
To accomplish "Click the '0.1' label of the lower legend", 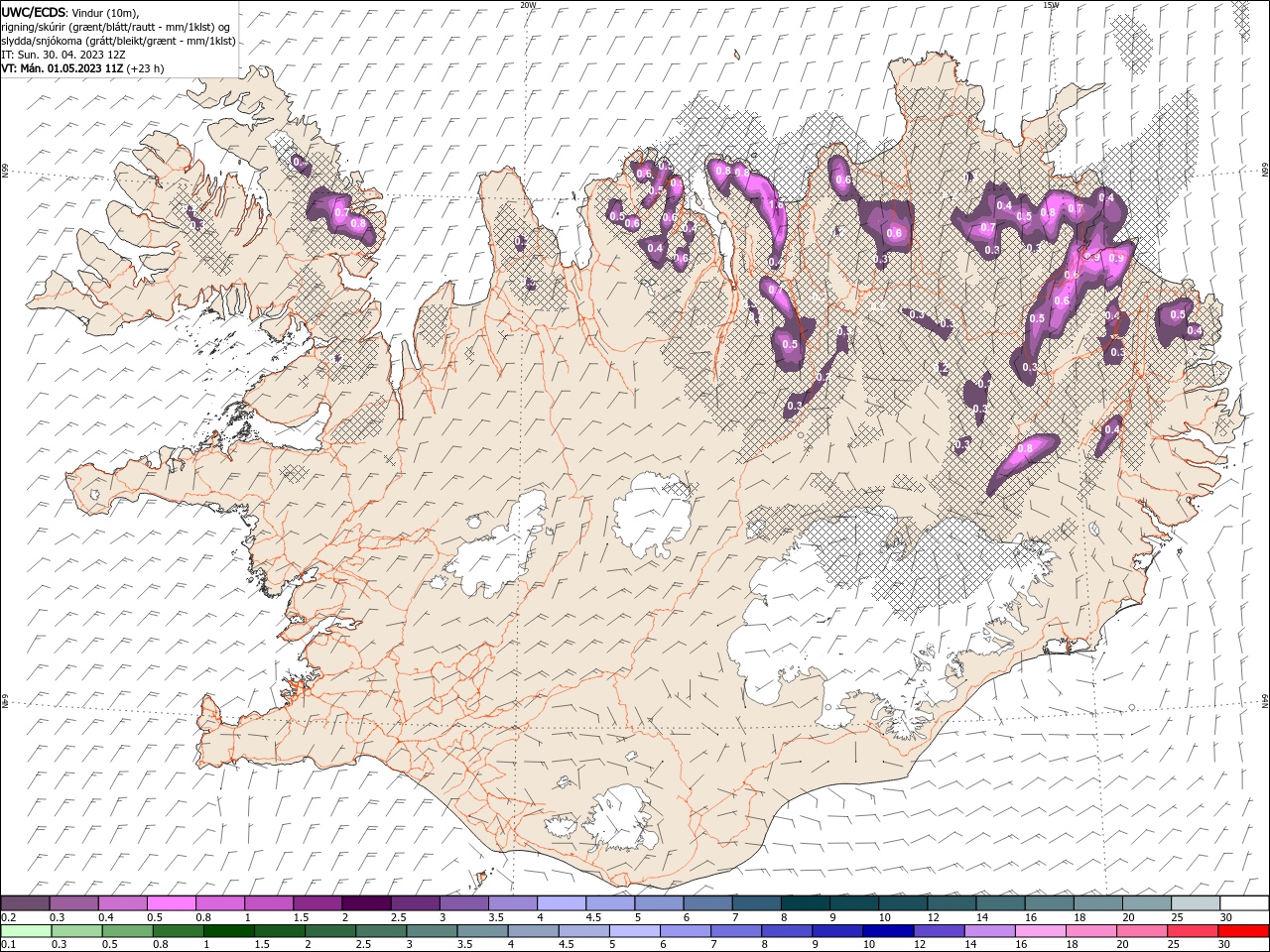I will [x=9, y=944].
